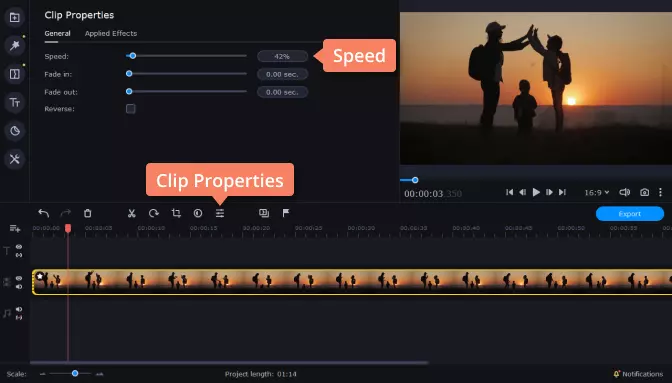Click the Redo arrow in timeline toolbar
This screenshot has width=672, height=383.
(66, 213)
